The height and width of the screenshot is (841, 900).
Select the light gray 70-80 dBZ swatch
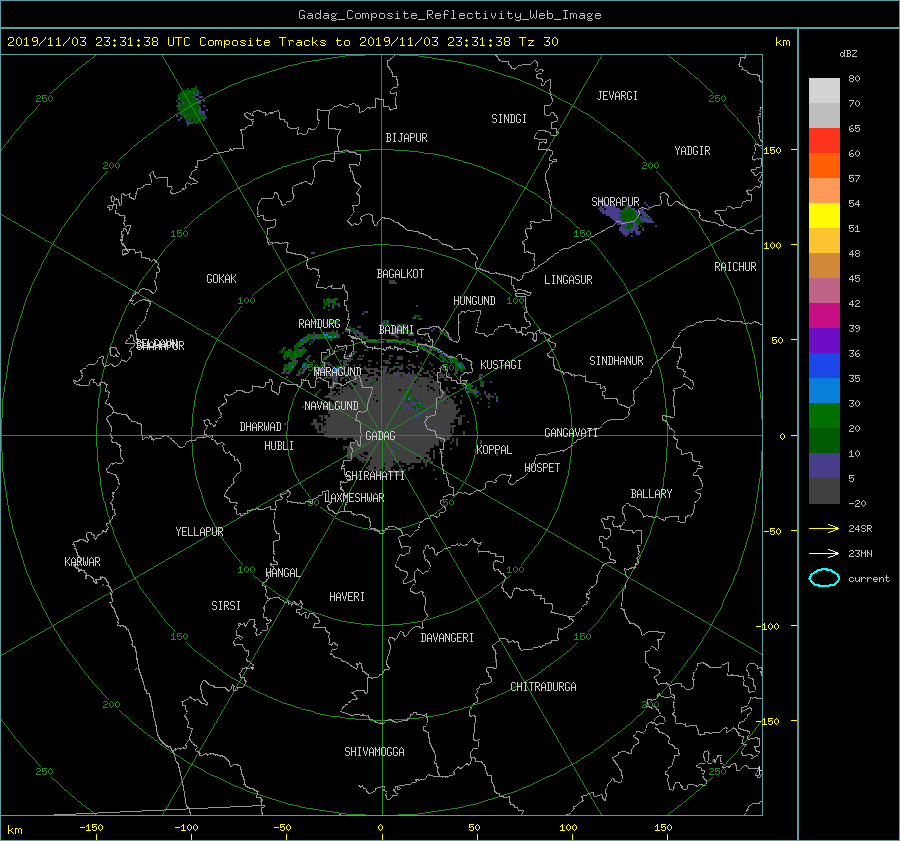(824, 91)
